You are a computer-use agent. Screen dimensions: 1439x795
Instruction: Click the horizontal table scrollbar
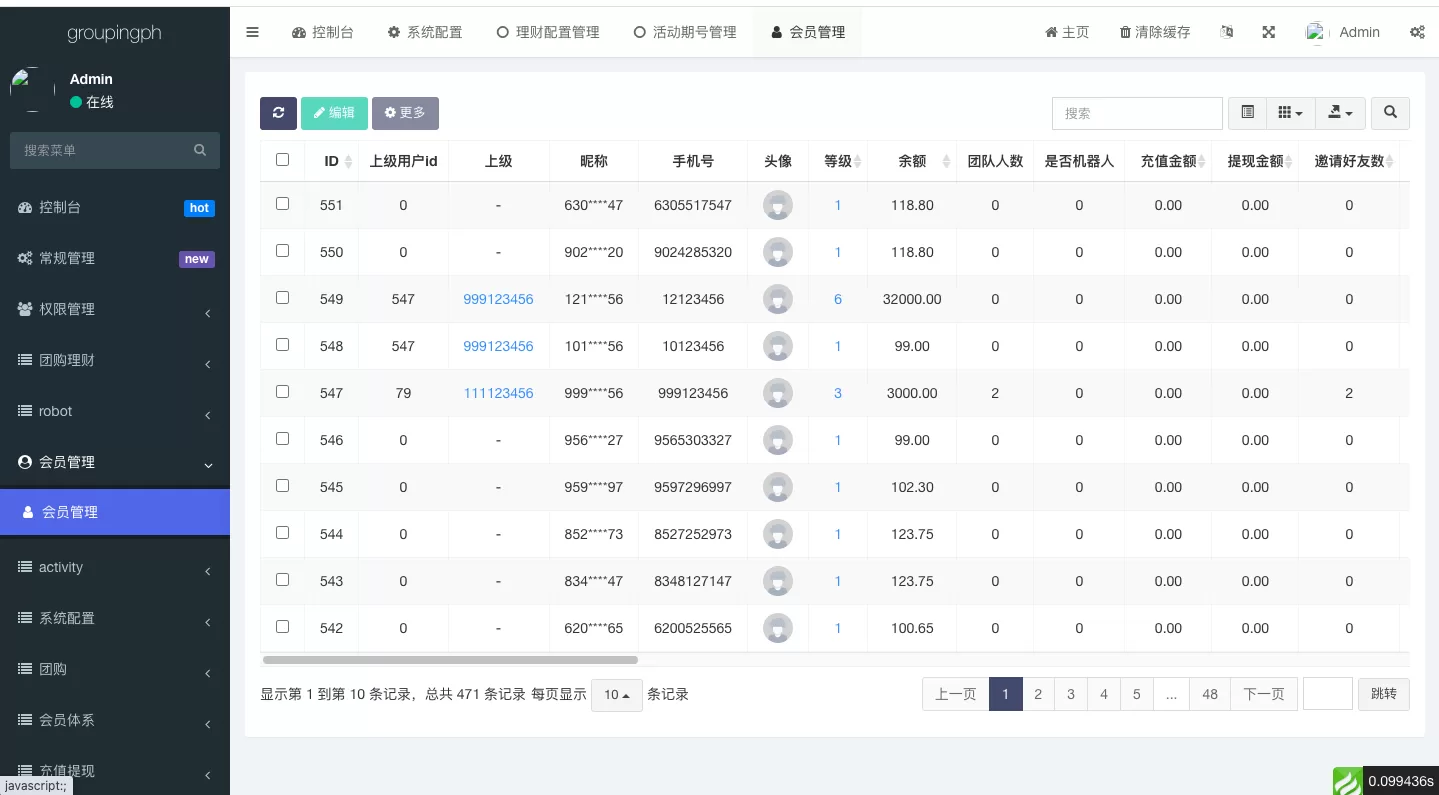[x=450, y=660]
